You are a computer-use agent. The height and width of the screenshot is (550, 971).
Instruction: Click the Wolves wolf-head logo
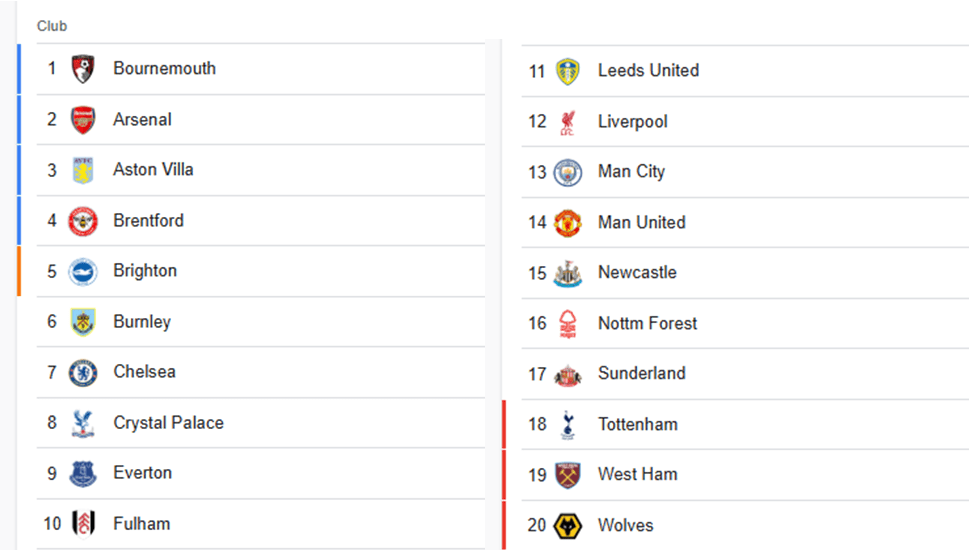pos(568,526)
